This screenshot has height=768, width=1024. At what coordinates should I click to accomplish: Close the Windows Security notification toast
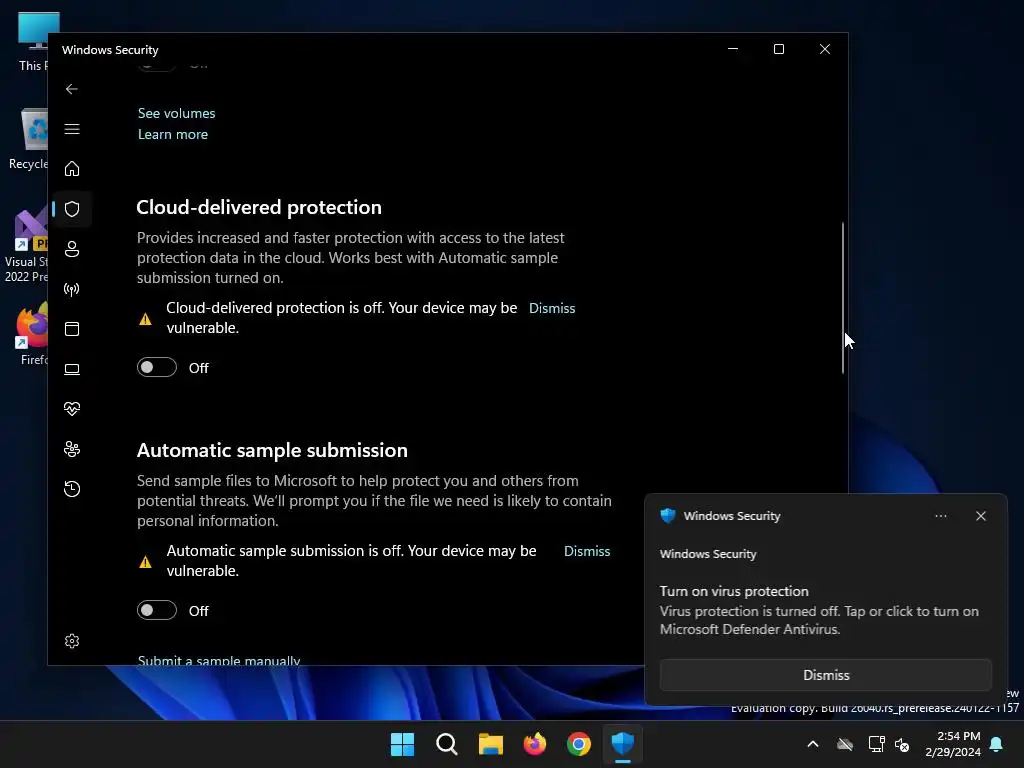tap(981, 516)
